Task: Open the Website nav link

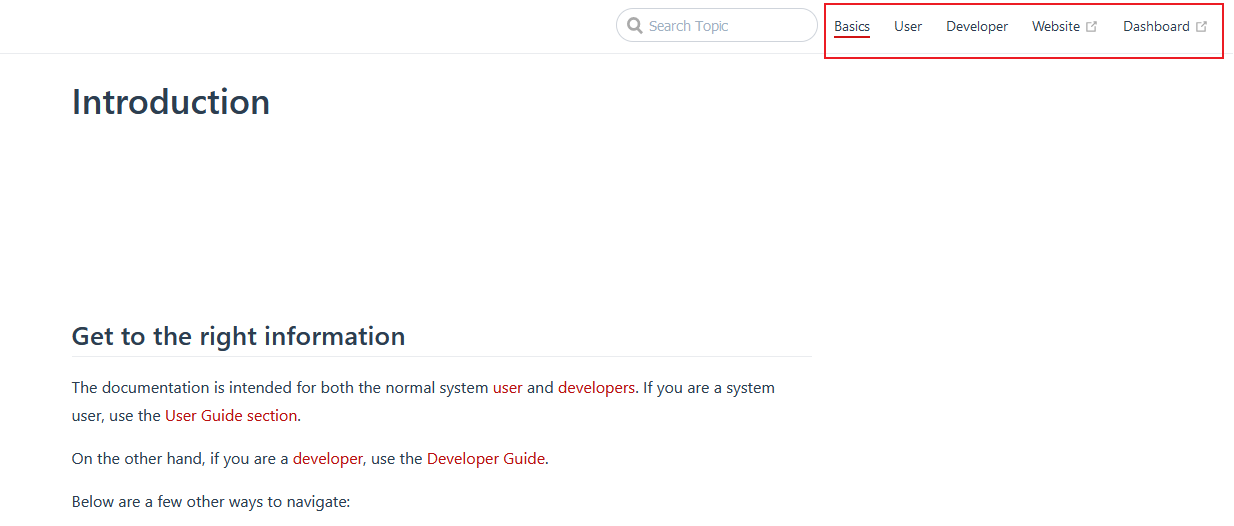Action: pos(1056,26)
